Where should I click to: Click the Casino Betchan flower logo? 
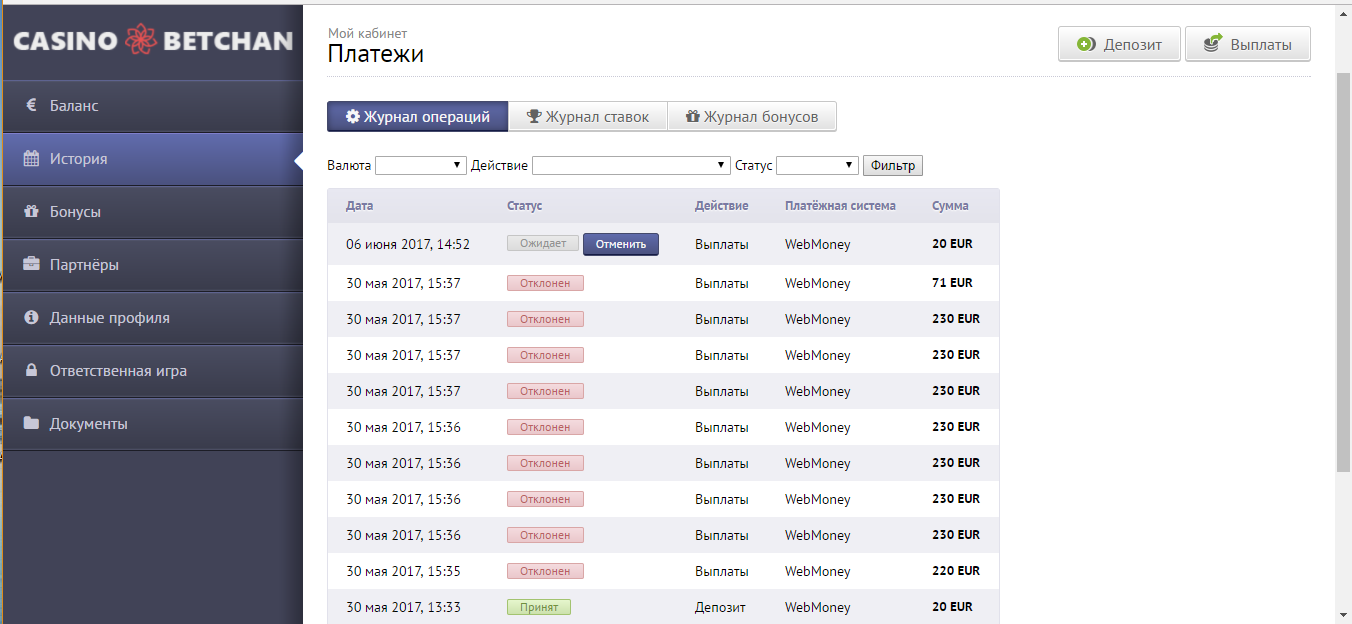pyautogui.click(x=142, y=41)
